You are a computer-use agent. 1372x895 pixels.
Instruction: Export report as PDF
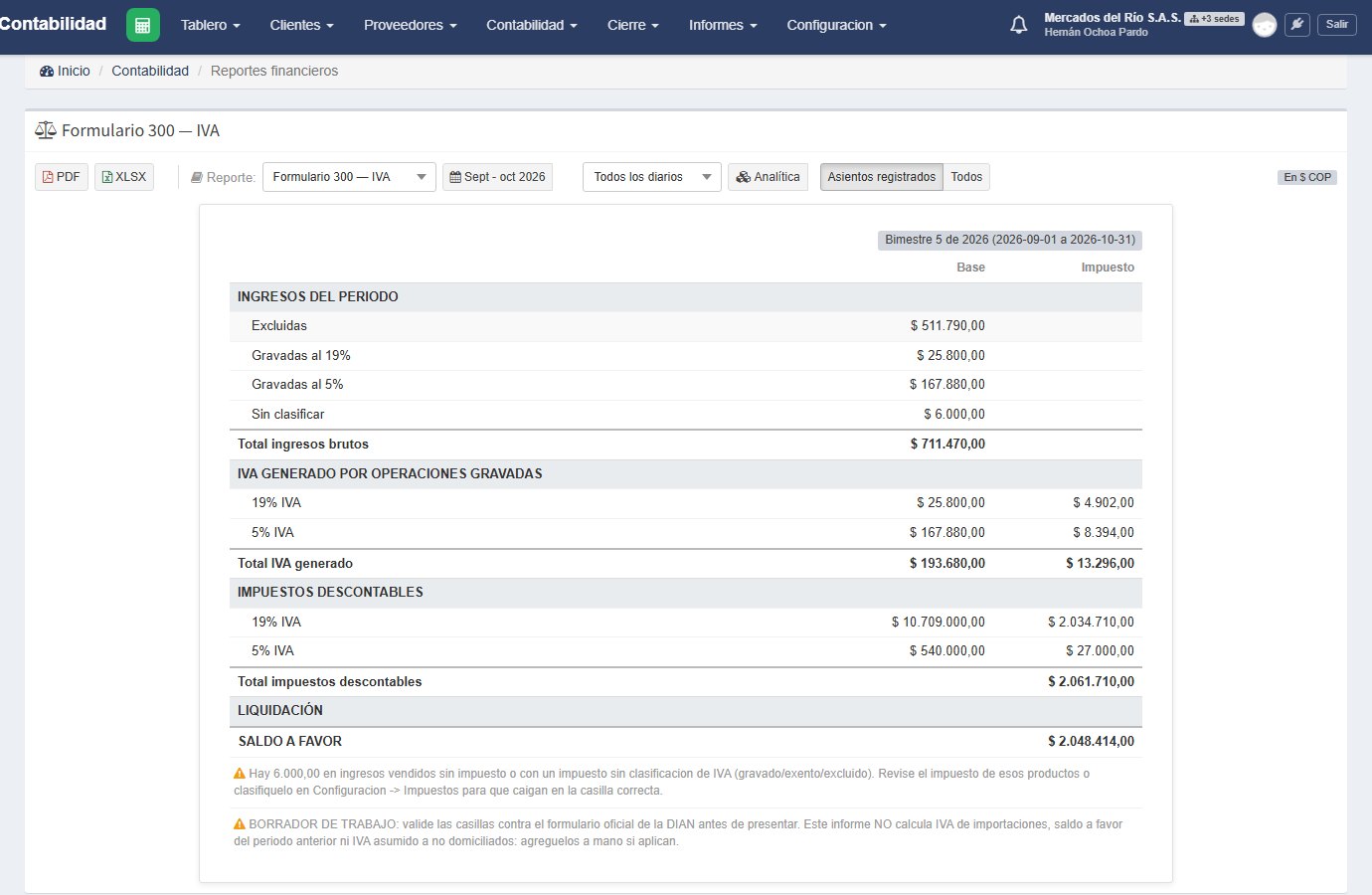coord(62,177)
